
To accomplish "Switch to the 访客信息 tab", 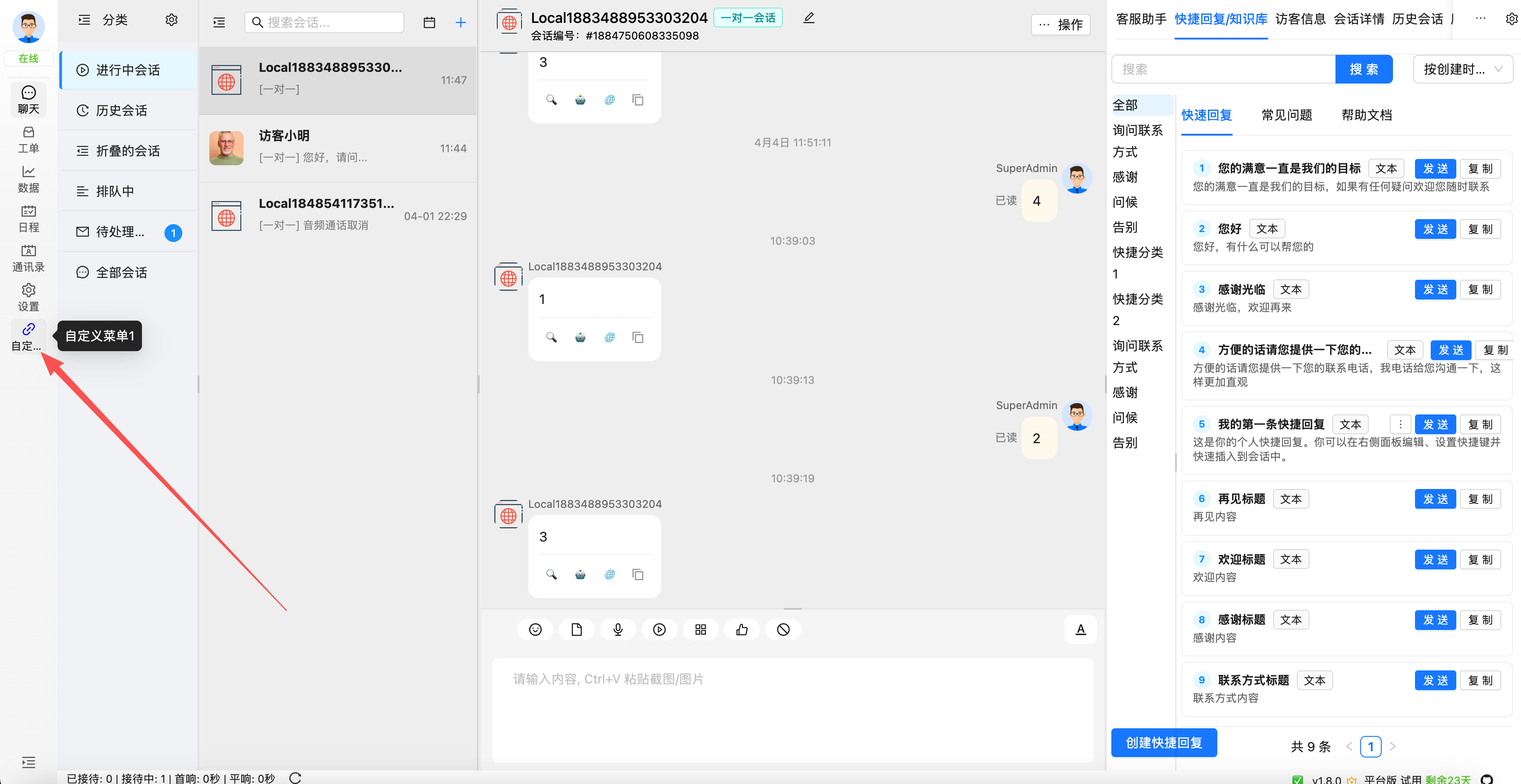I will 1300,19.
